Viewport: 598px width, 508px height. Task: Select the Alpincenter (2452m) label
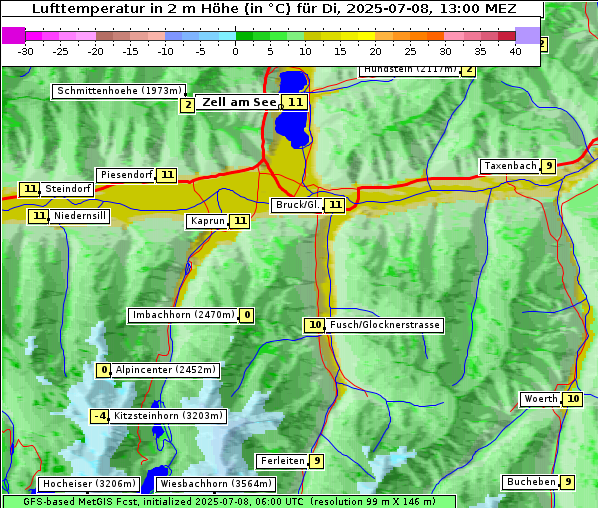pyautogui.click(x=165, y=370)
